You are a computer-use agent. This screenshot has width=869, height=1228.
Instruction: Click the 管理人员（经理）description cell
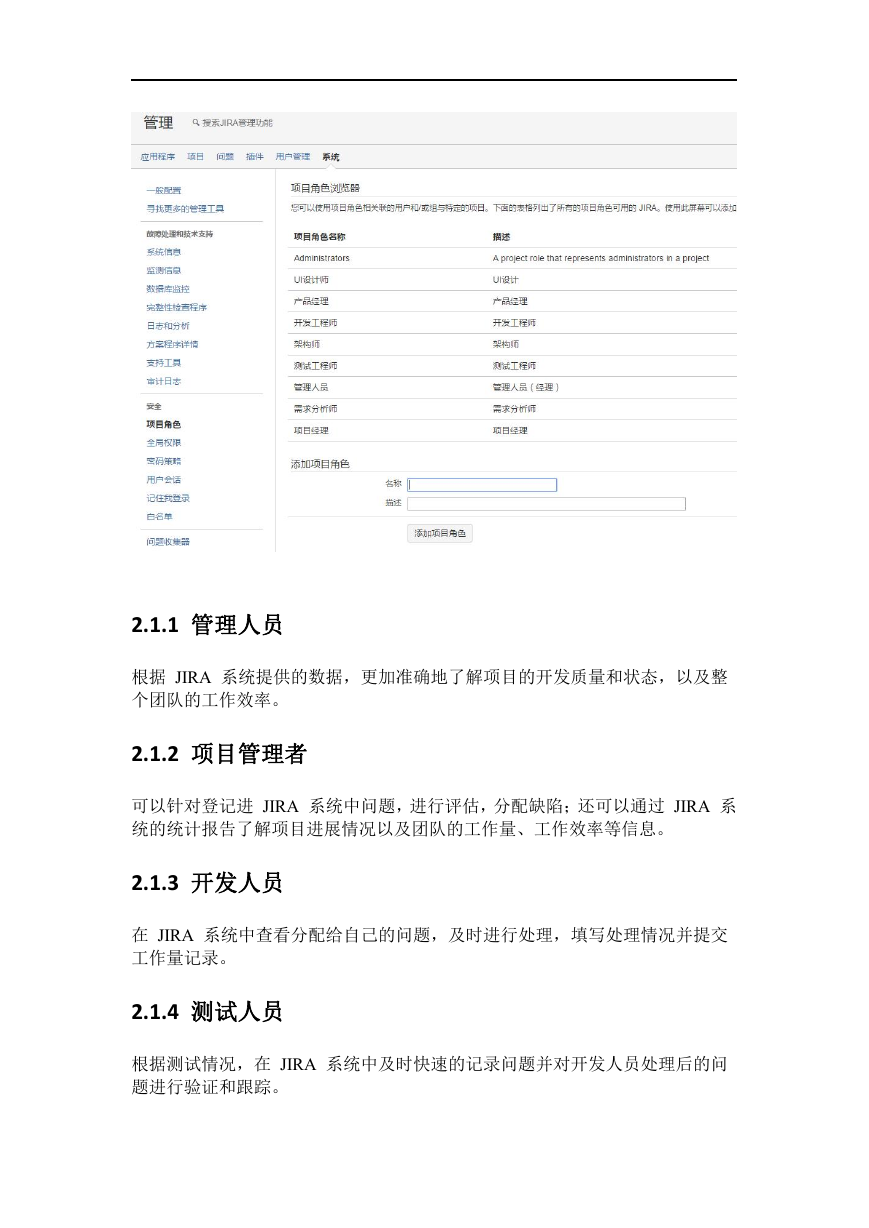tap(526, 387)
